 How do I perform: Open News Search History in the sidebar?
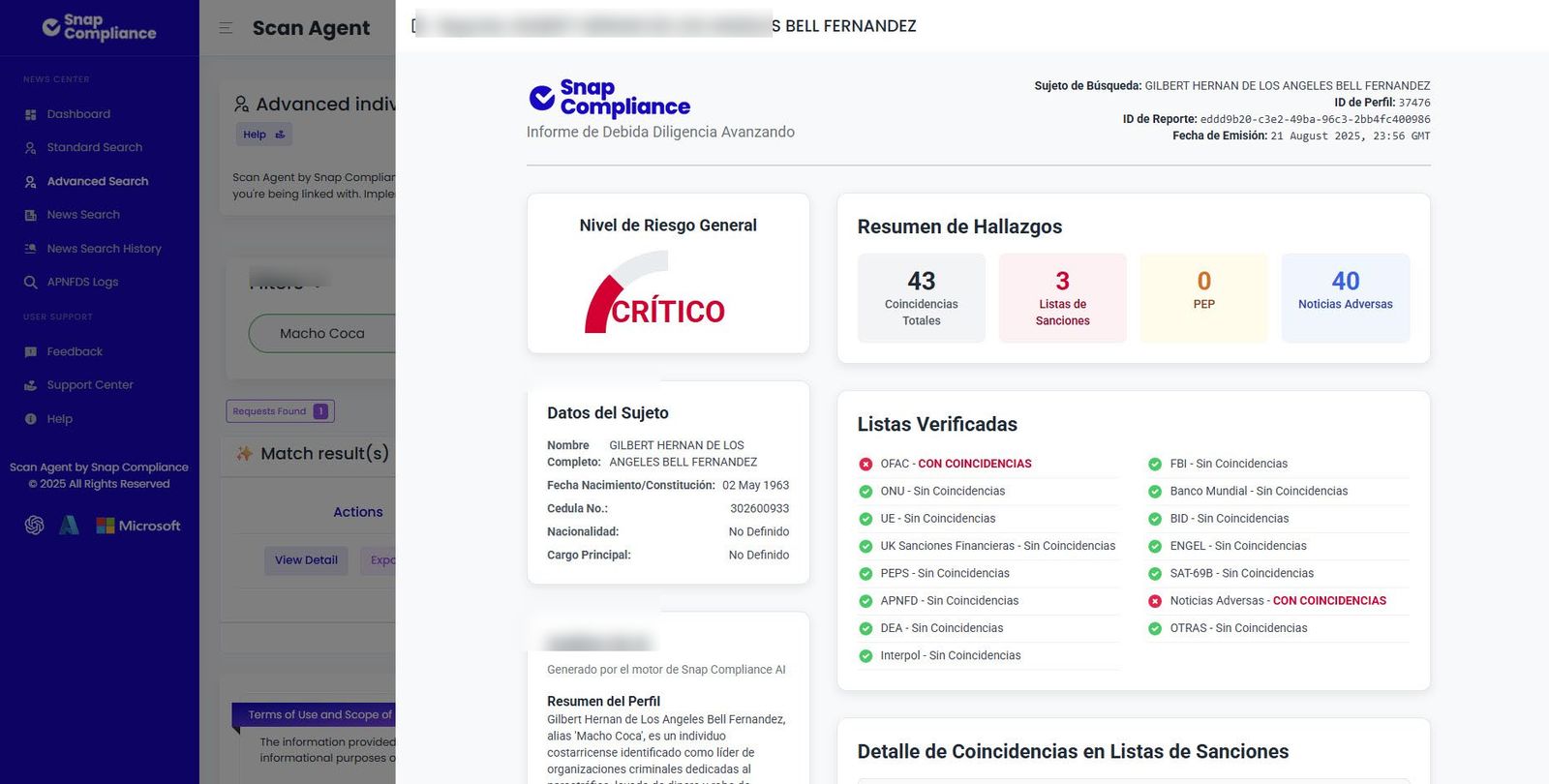[x=104, y=249]
